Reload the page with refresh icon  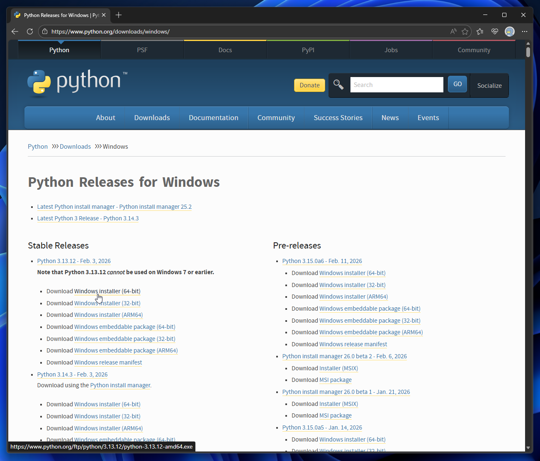point(30,32)
